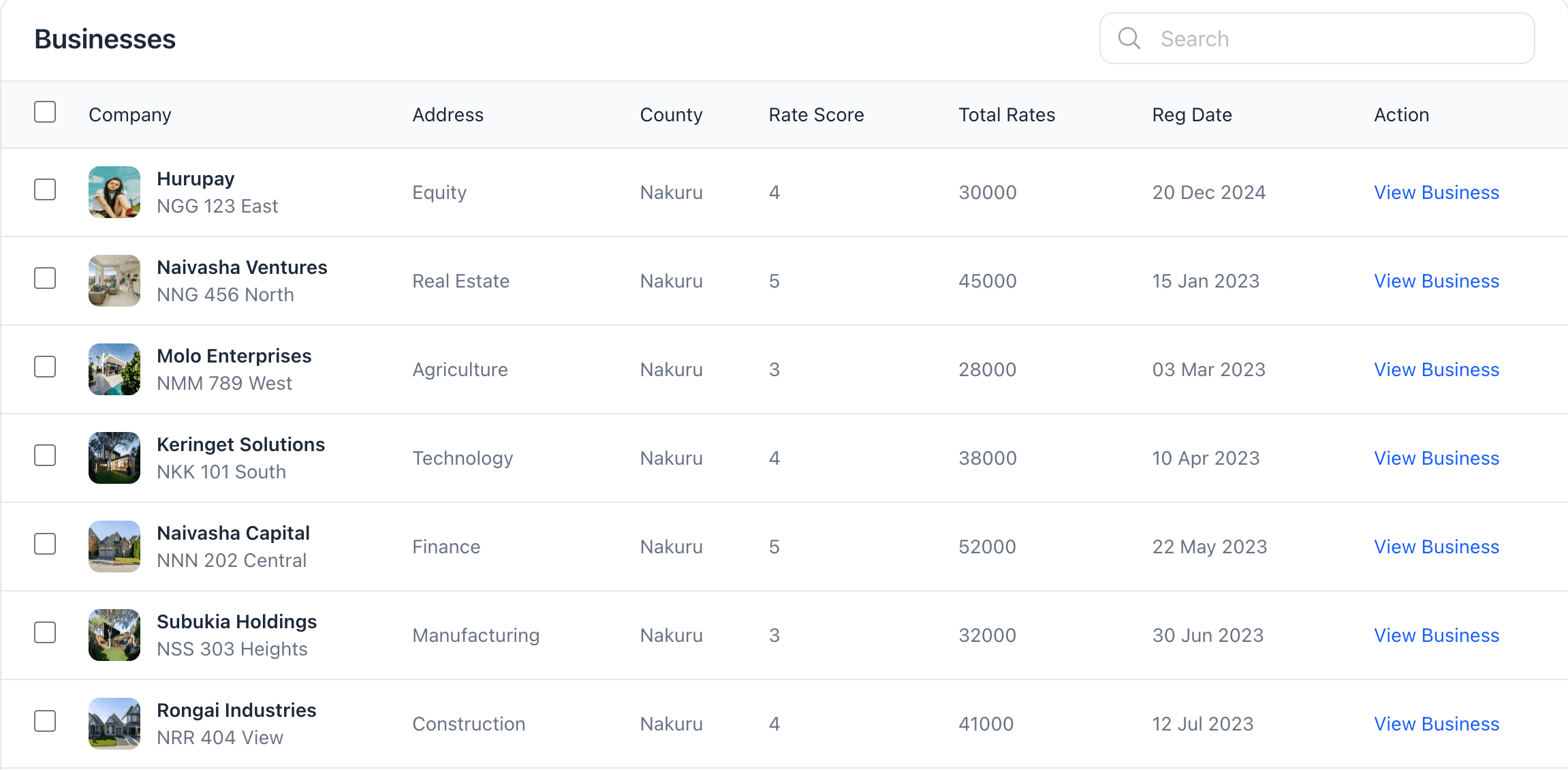Click the Molo Enterprises thumbnail image

point(114,369)
